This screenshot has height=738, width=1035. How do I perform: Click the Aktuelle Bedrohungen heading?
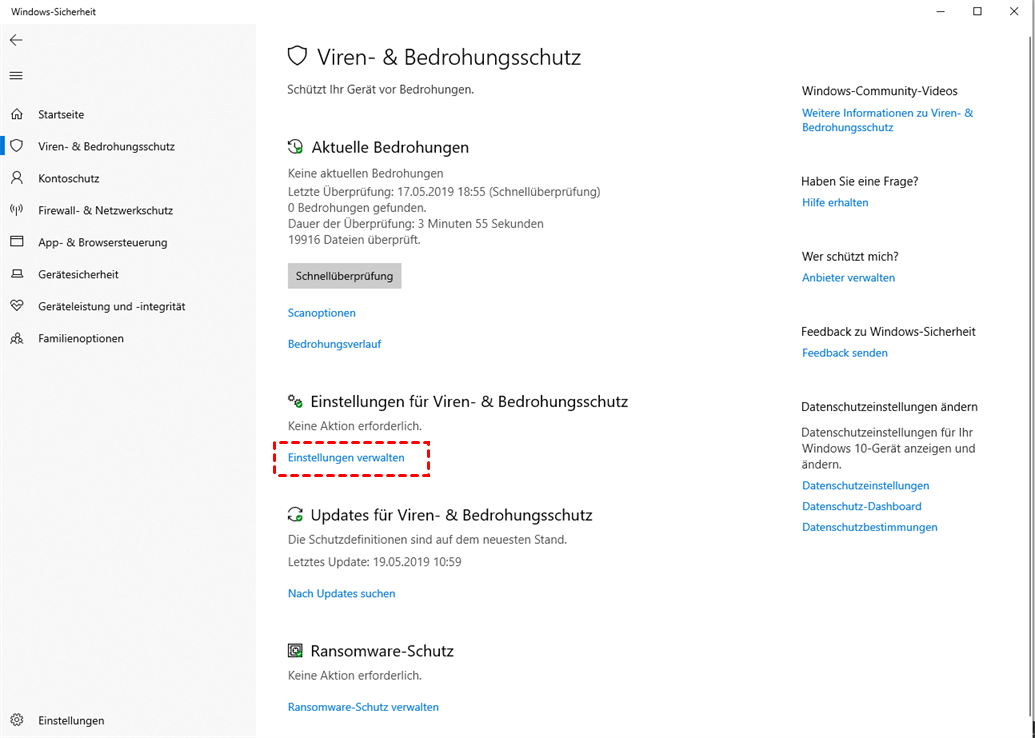tap(390, 147)
